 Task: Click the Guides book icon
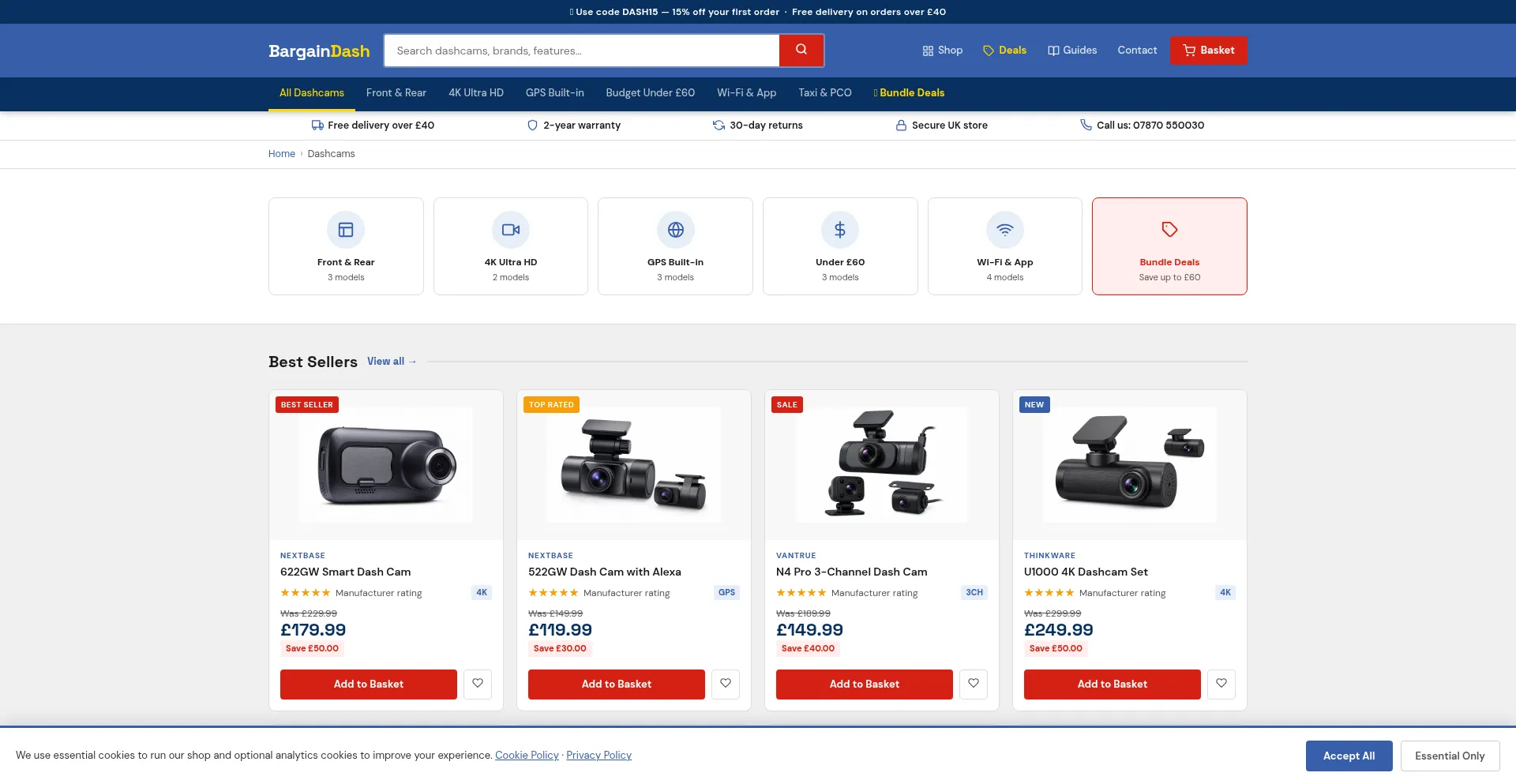[x=1053, y=51]
